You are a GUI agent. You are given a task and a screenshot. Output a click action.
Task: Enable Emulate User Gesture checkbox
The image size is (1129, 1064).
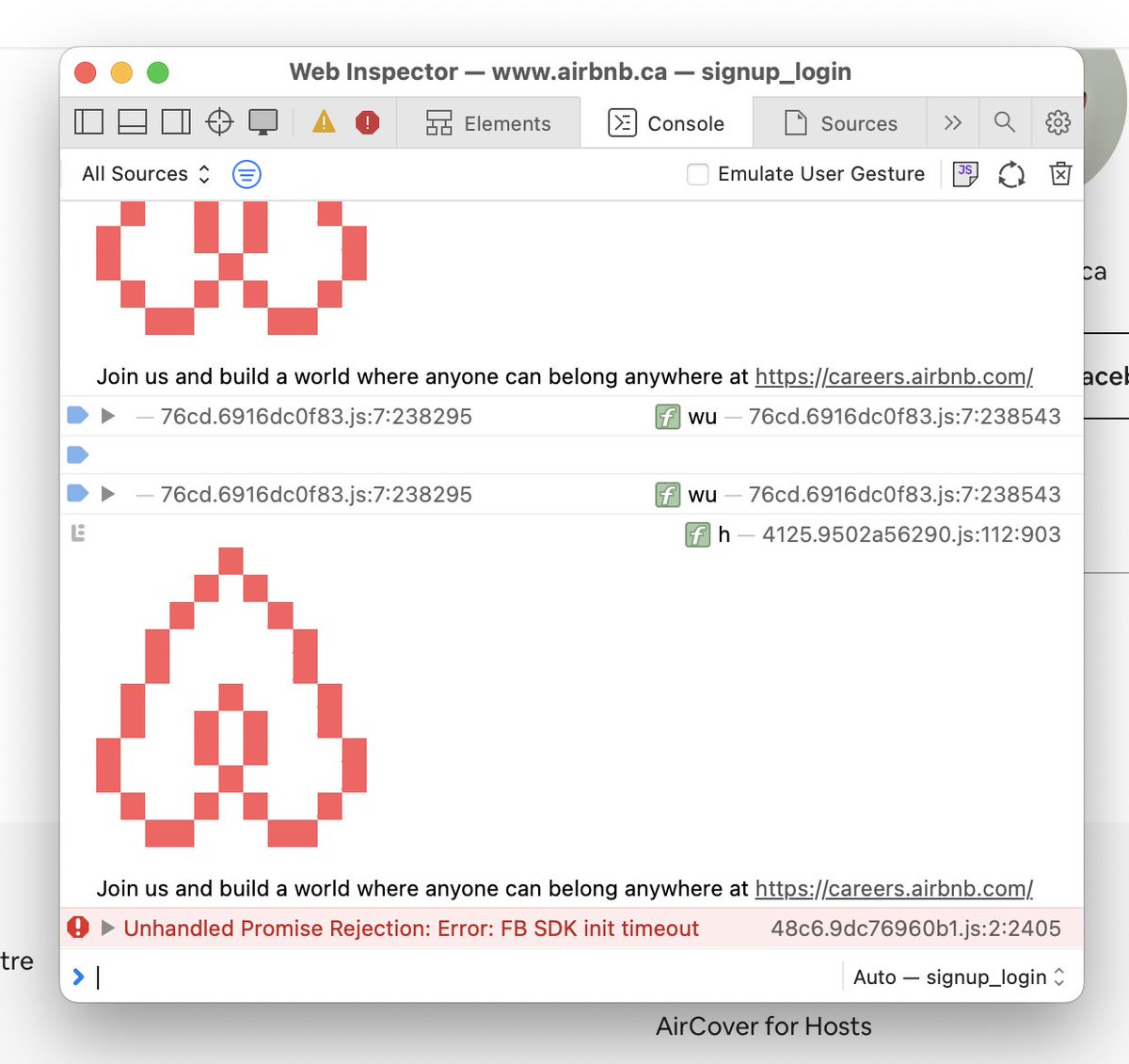pos(697,174)
